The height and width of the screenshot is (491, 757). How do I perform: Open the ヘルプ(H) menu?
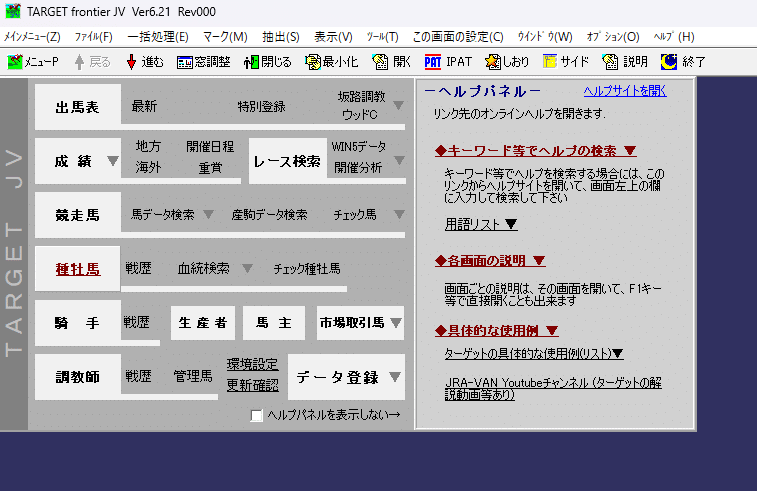674,37
